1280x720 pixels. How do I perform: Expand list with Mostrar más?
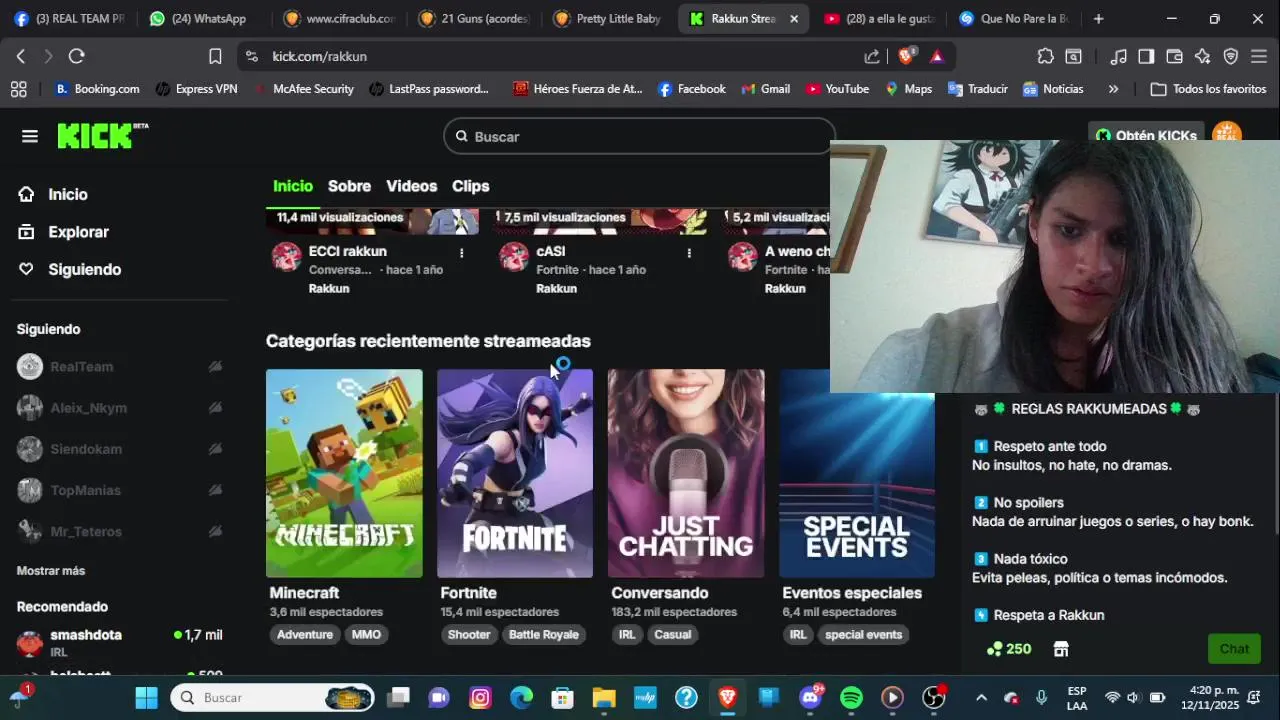coord(51,571)
